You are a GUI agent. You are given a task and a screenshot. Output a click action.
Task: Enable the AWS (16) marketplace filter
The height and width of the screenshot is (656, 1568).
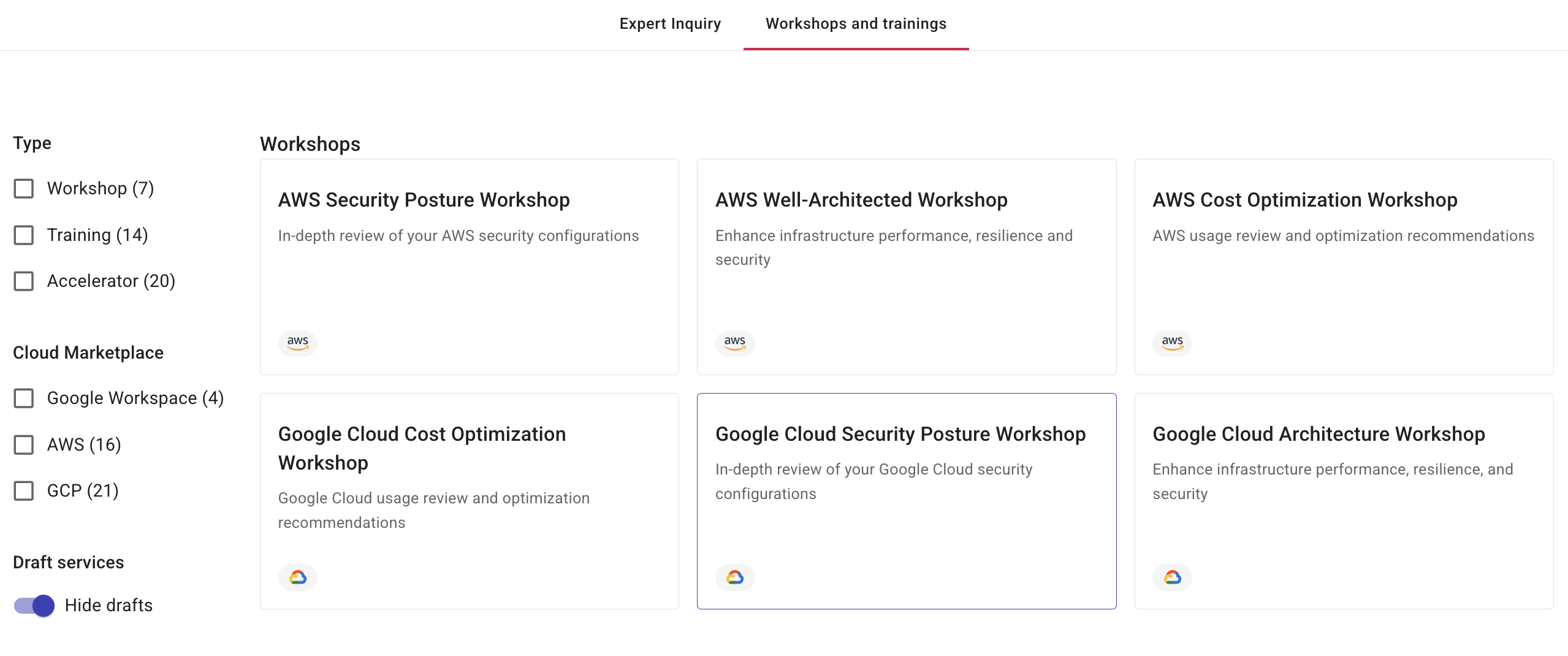point(24,445)
